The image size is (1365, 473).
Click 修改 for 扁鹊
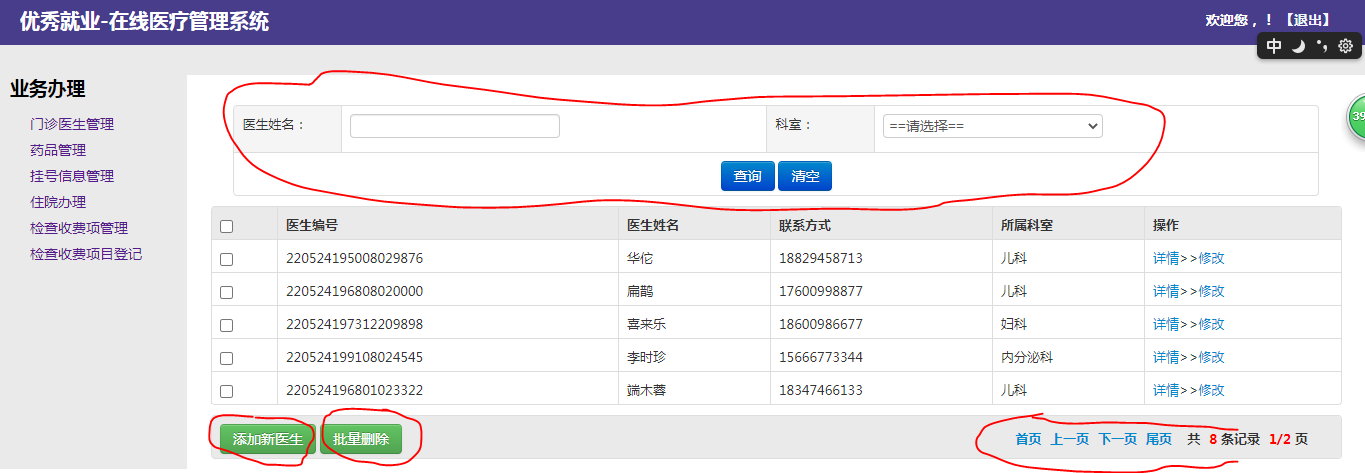(1211, 291)
